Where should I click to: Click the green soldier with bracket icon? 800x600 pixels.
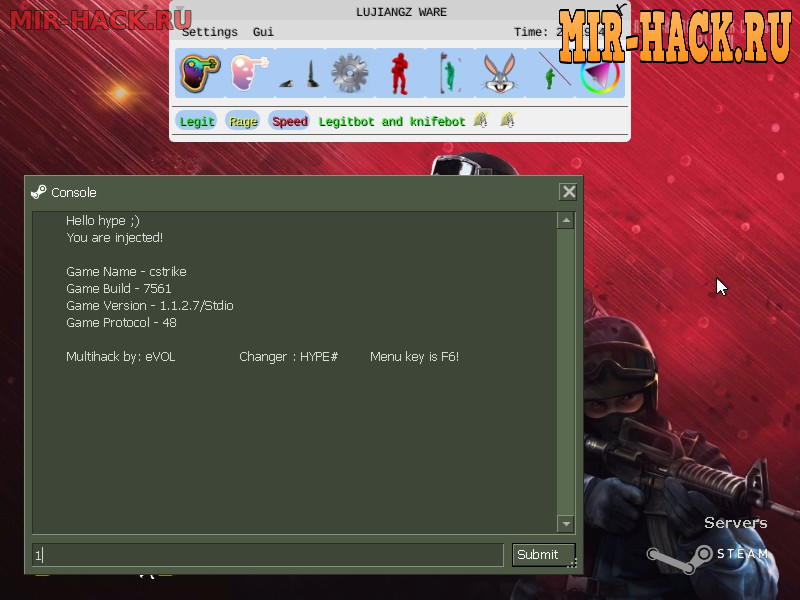point(449,73)
